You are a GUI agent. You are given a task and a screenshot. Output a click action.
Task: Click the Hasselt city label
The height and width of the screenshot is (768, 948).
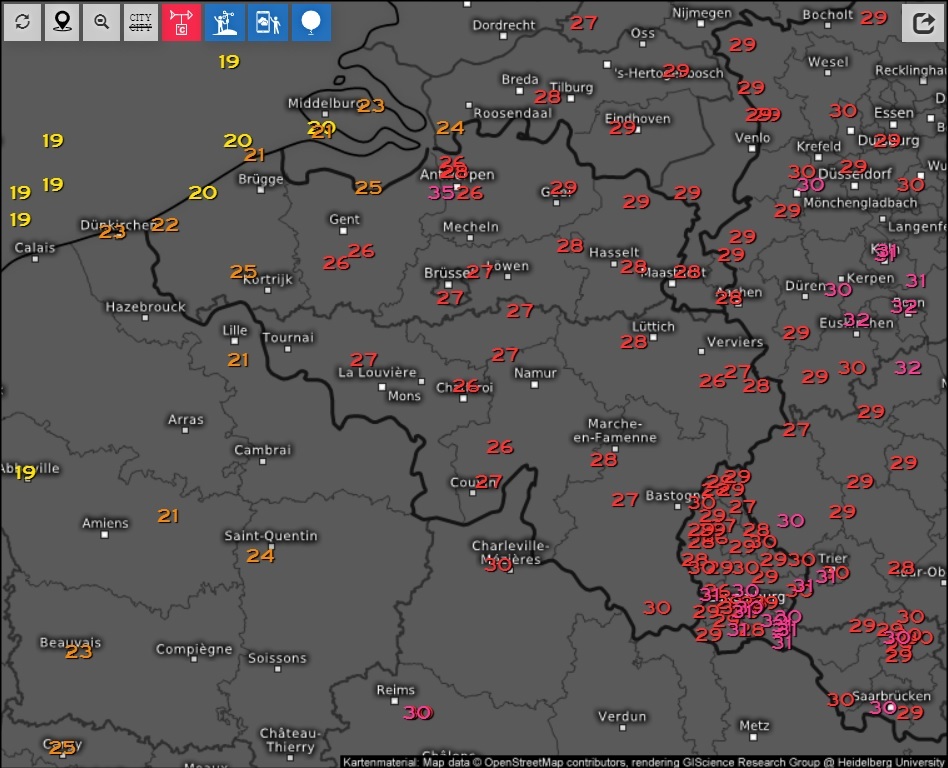(614, 252)
